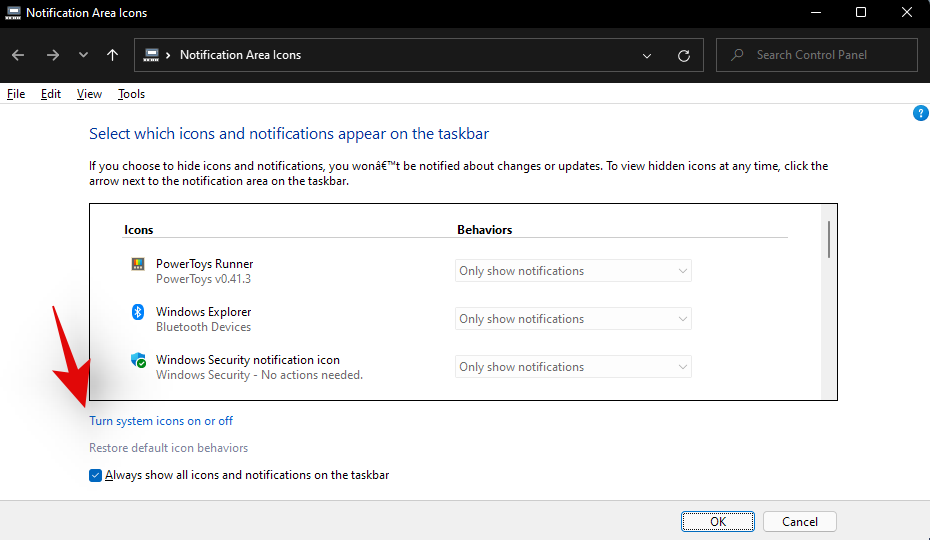This screenshot has height=540, width=930.
Task: Go back using the back arrow
Action: pos(18,55)
